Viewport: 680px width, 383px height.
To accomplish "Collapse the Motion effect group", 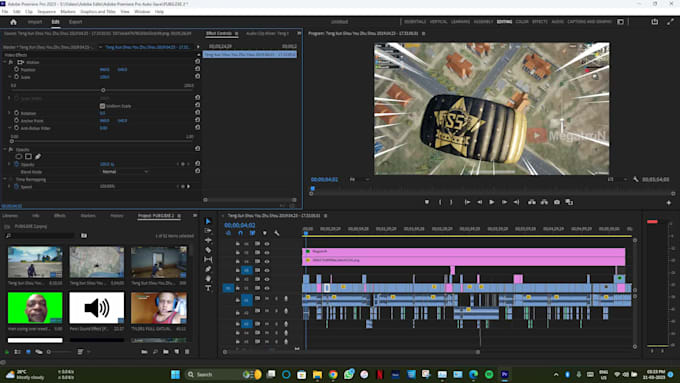I will tap(5, 62).
